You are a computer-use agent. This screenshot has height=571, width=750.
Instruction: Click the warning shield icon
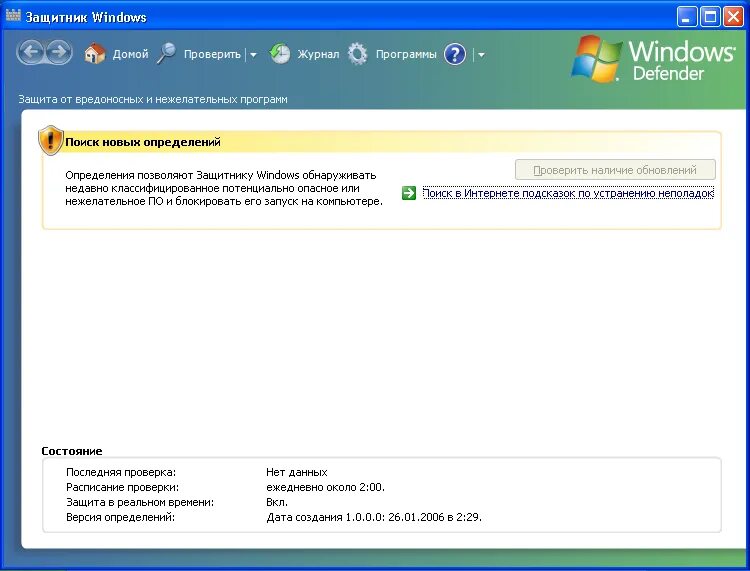(51, 141)
